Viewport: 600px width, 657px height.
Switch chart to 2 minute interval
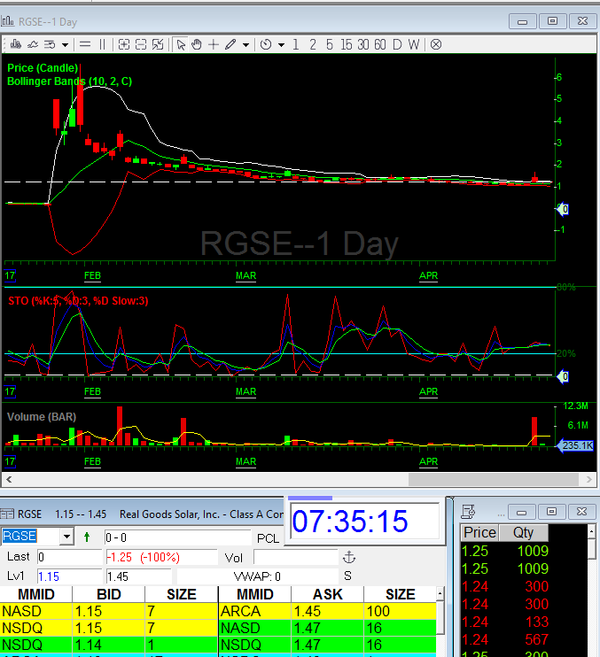313,44
